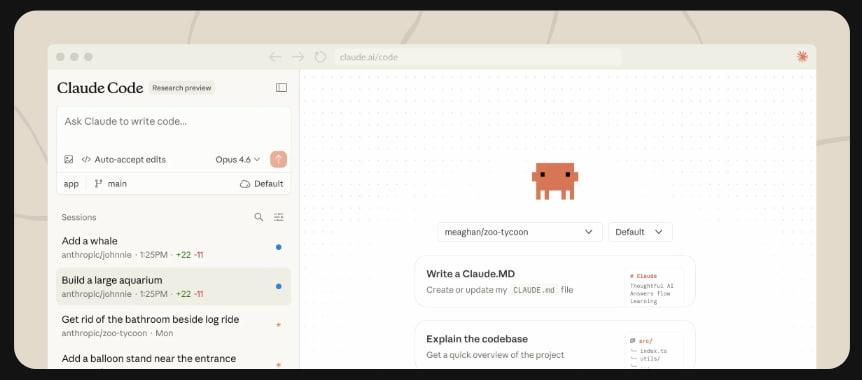
Task: Open session filters icon
Action: point(279,217)
